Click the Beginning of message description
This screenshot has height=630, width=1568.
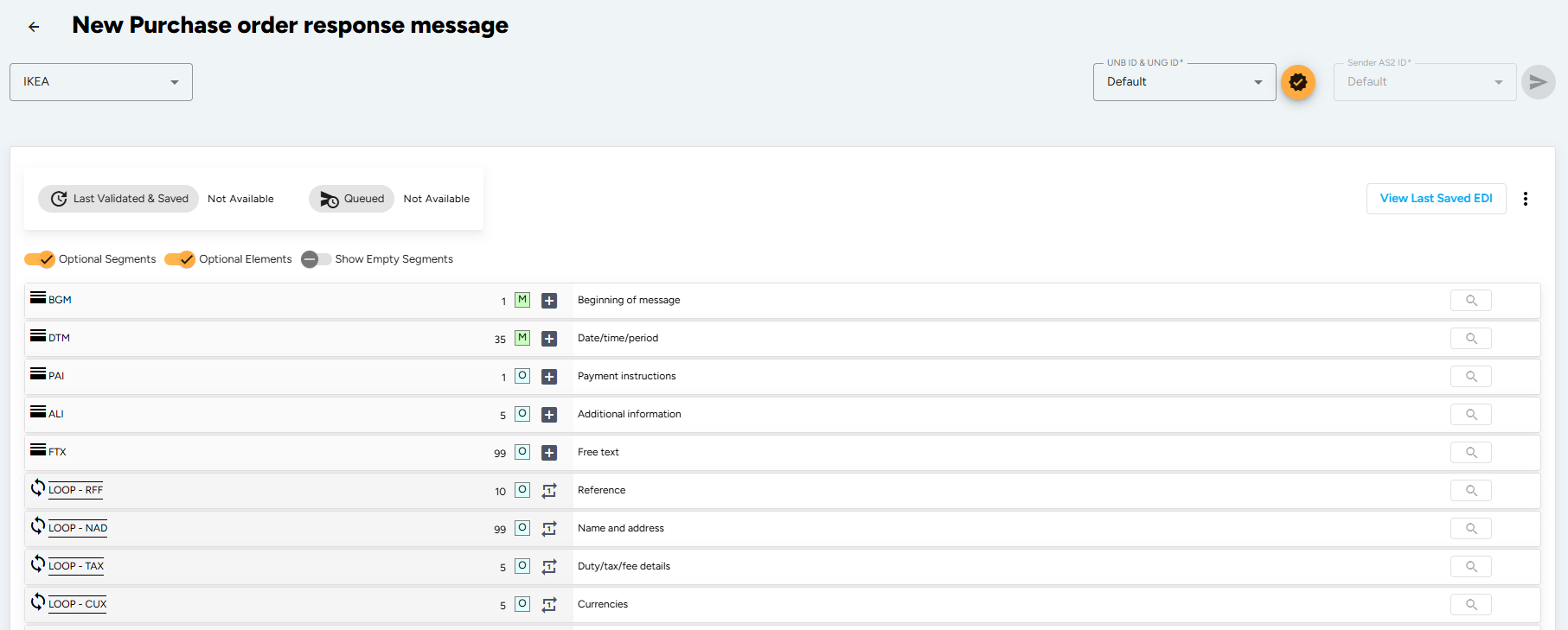(629, 300)
